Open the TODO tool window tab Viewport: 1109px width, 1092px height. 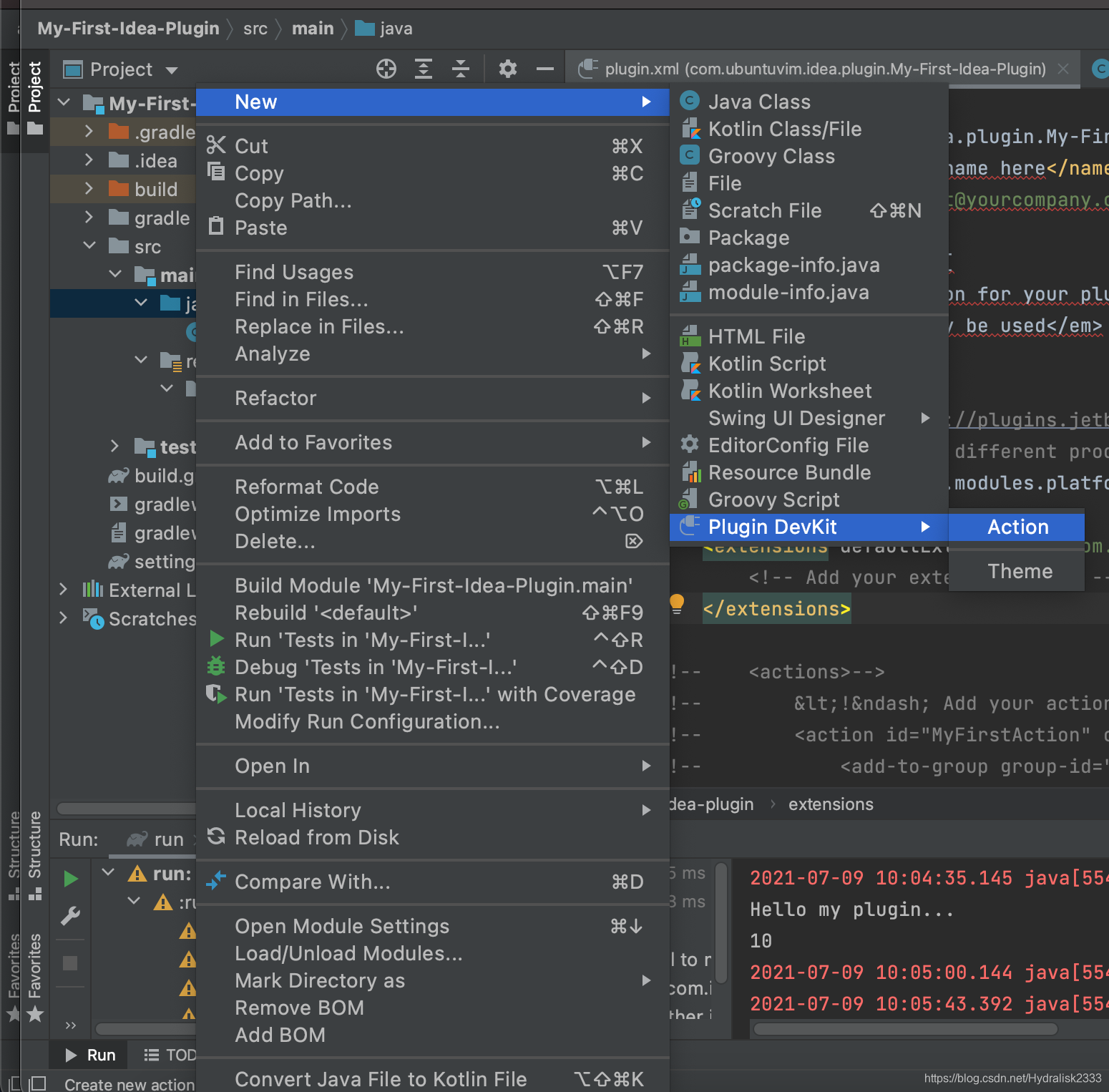point(170,1055)
